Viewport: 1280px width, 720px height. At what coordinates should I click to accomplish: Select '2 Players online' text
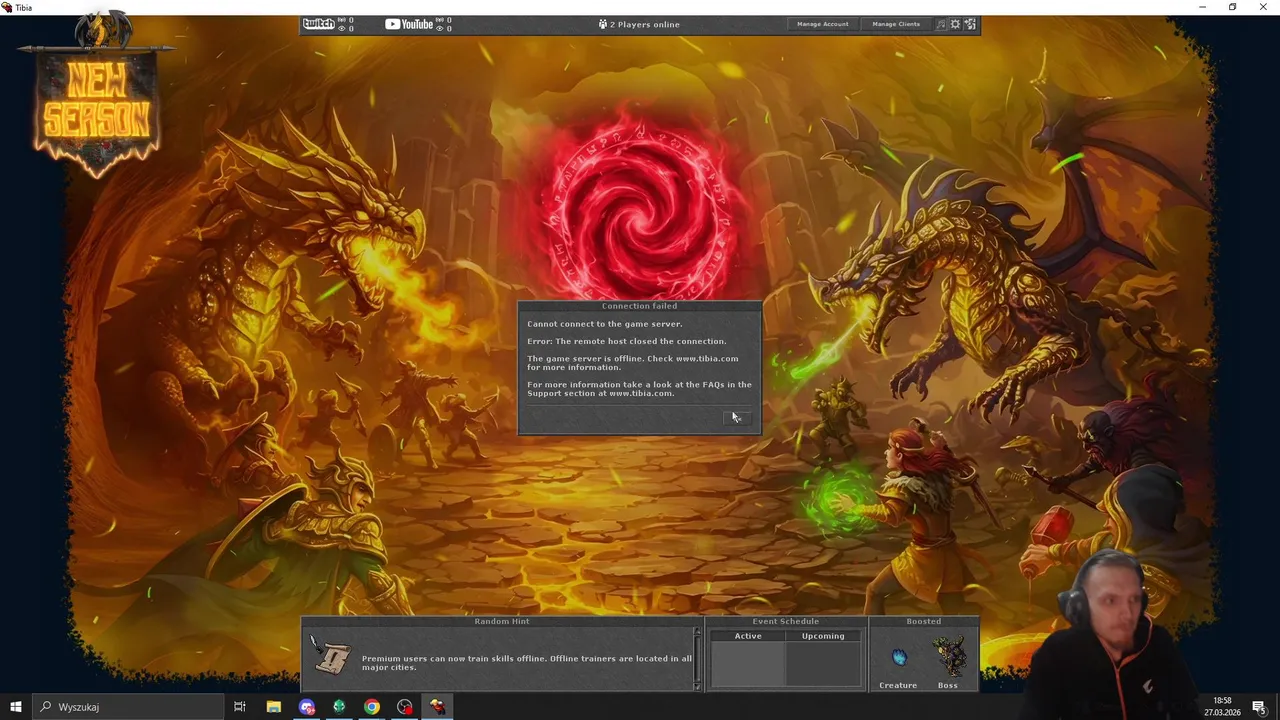pos(645,24)
